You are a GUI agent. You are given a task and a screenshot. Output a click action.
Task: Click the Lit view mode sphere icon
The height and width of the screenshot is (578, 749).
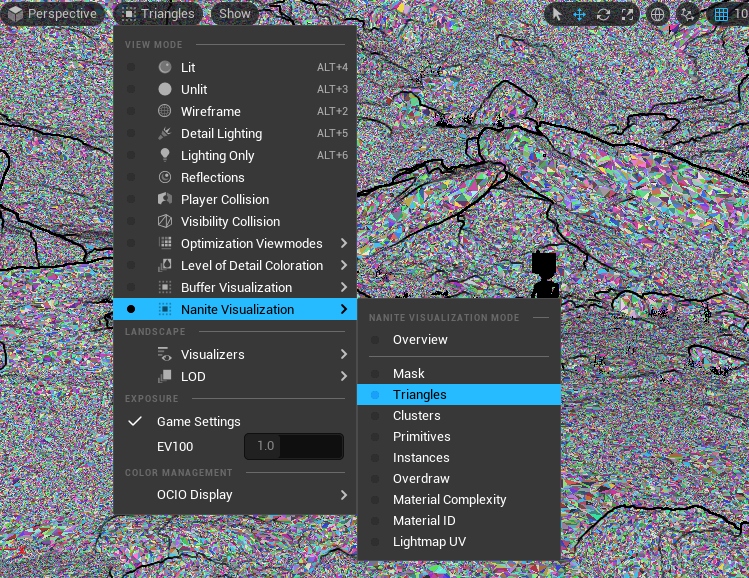(x=165, y=67)
